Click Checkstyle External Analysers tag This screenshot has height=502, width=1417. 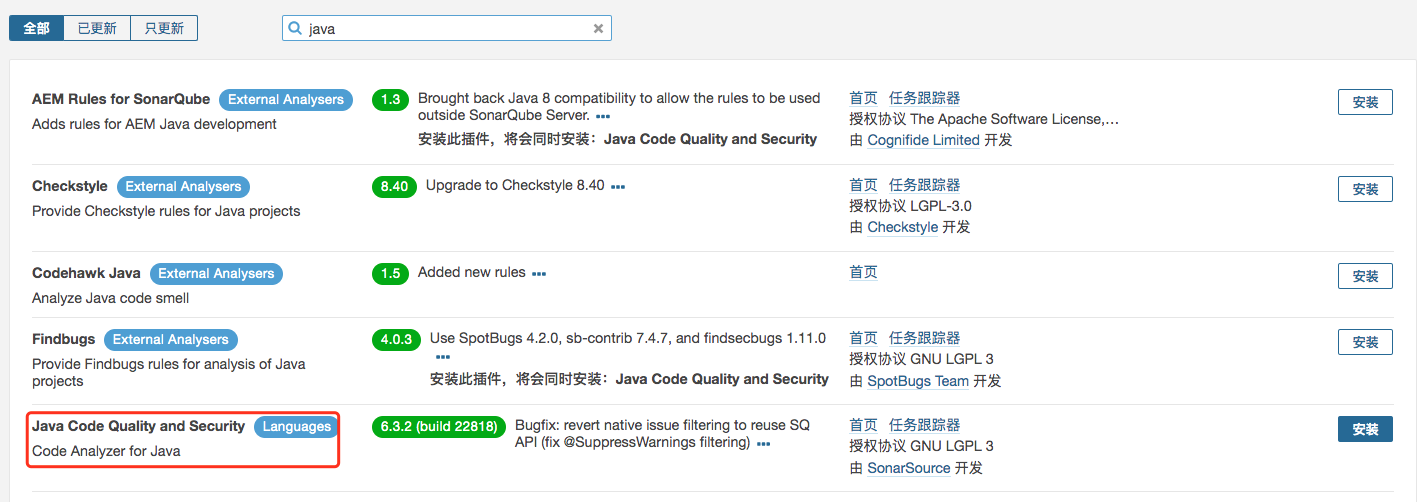tap(183, 187)
